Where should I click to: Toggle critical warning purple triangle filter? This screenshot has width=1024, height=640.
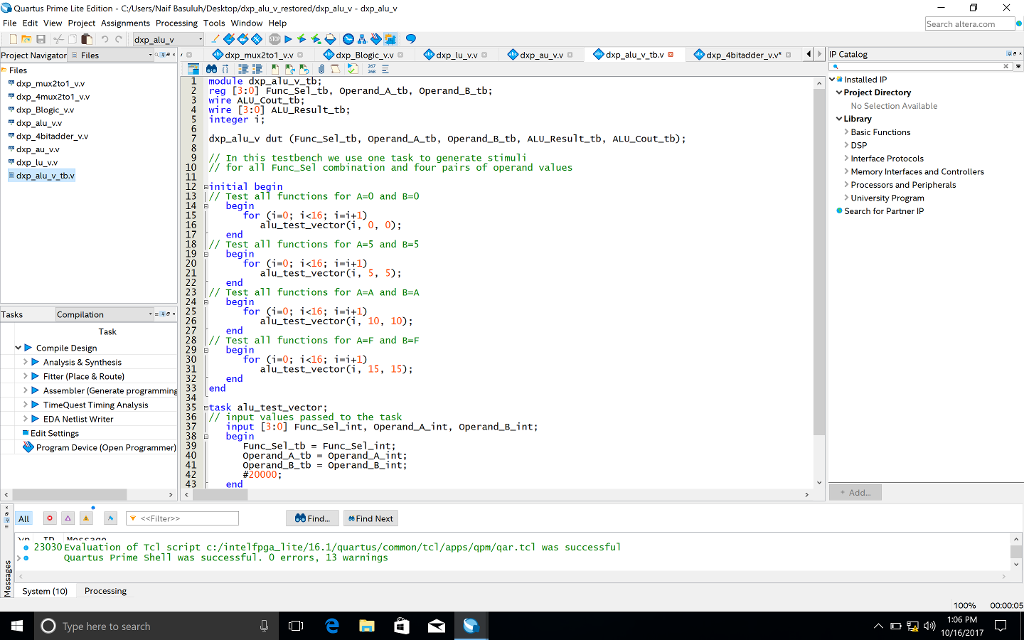[68, 519]
